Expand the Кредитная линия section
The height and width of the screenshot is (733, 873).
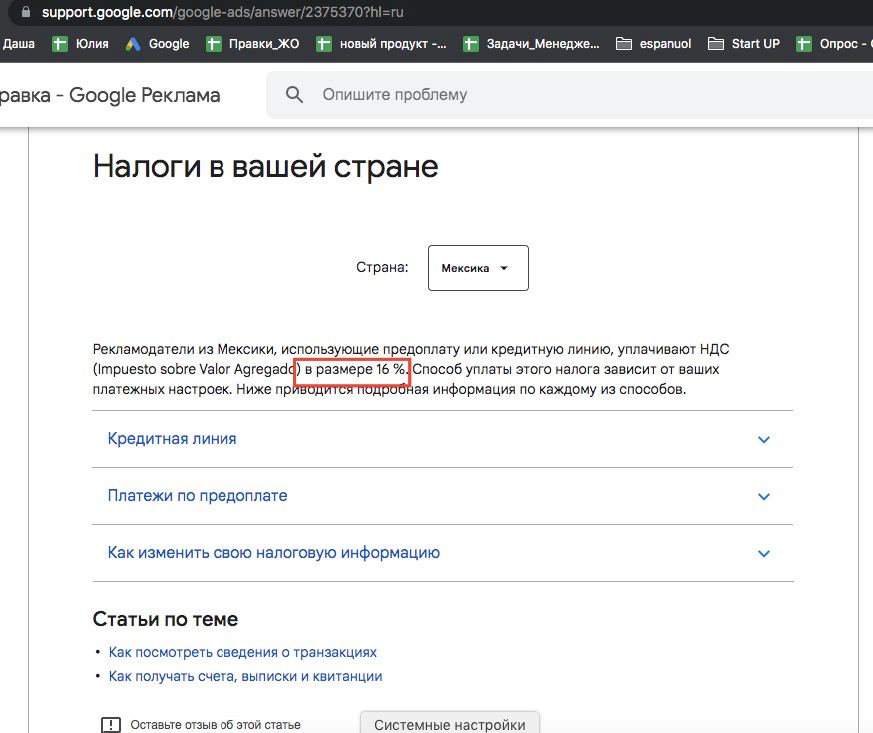pos(443,439)
